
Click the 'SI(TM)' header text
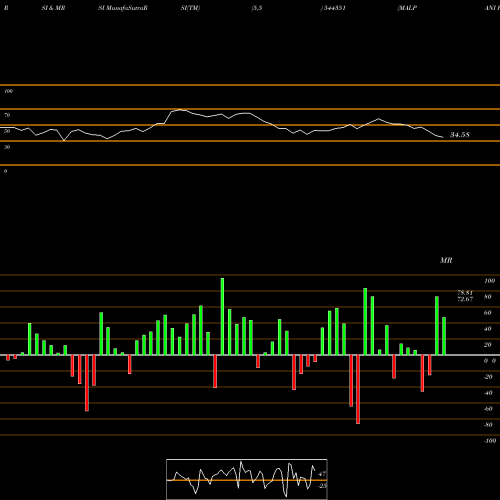click(190, 8)
